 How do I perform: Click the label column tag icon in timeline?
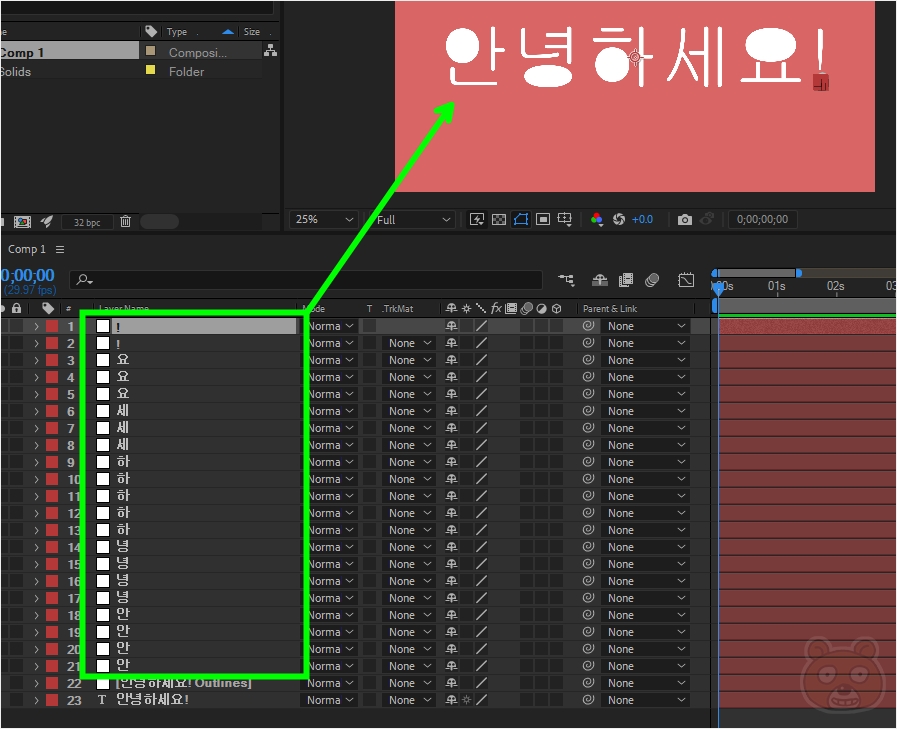[48, 308]
